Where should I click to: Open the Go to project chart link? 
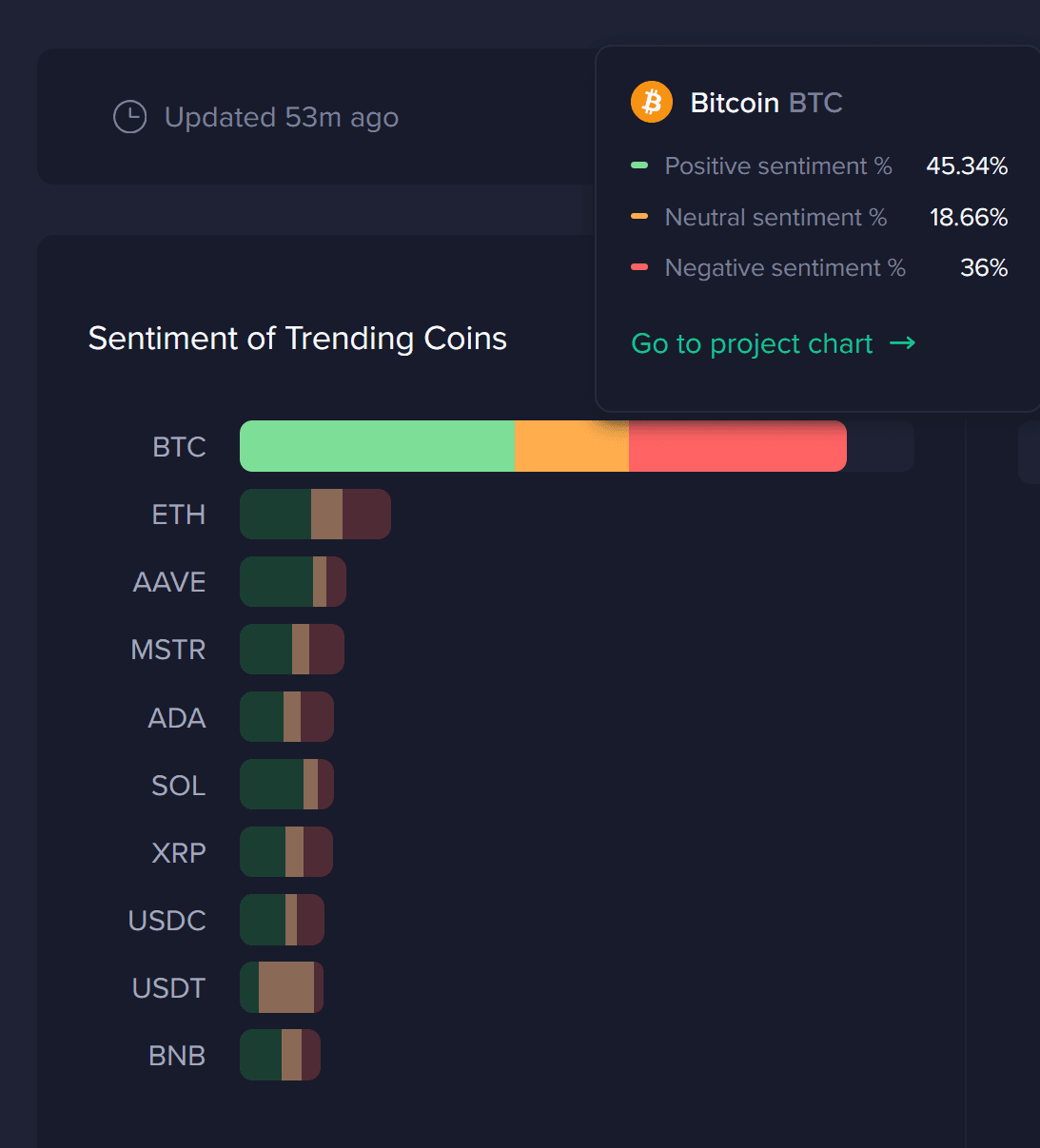pyautogui.click(x=752, y=343)
